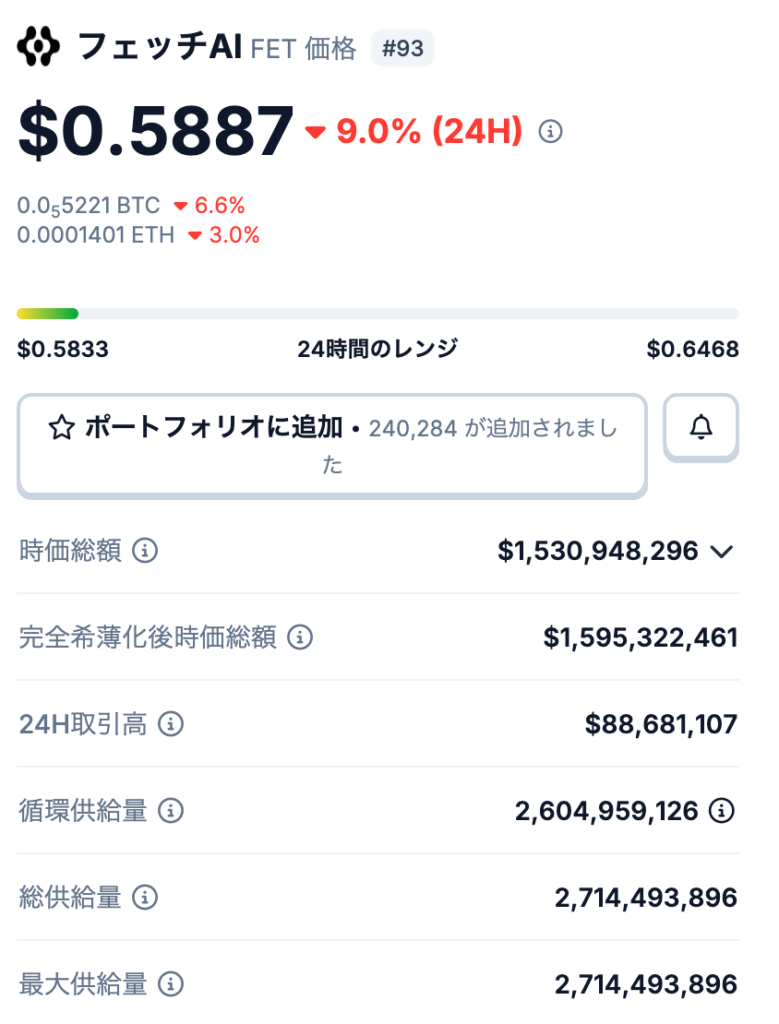Click the #93 rank badge
779x1024 pixels.
point(402,48)
